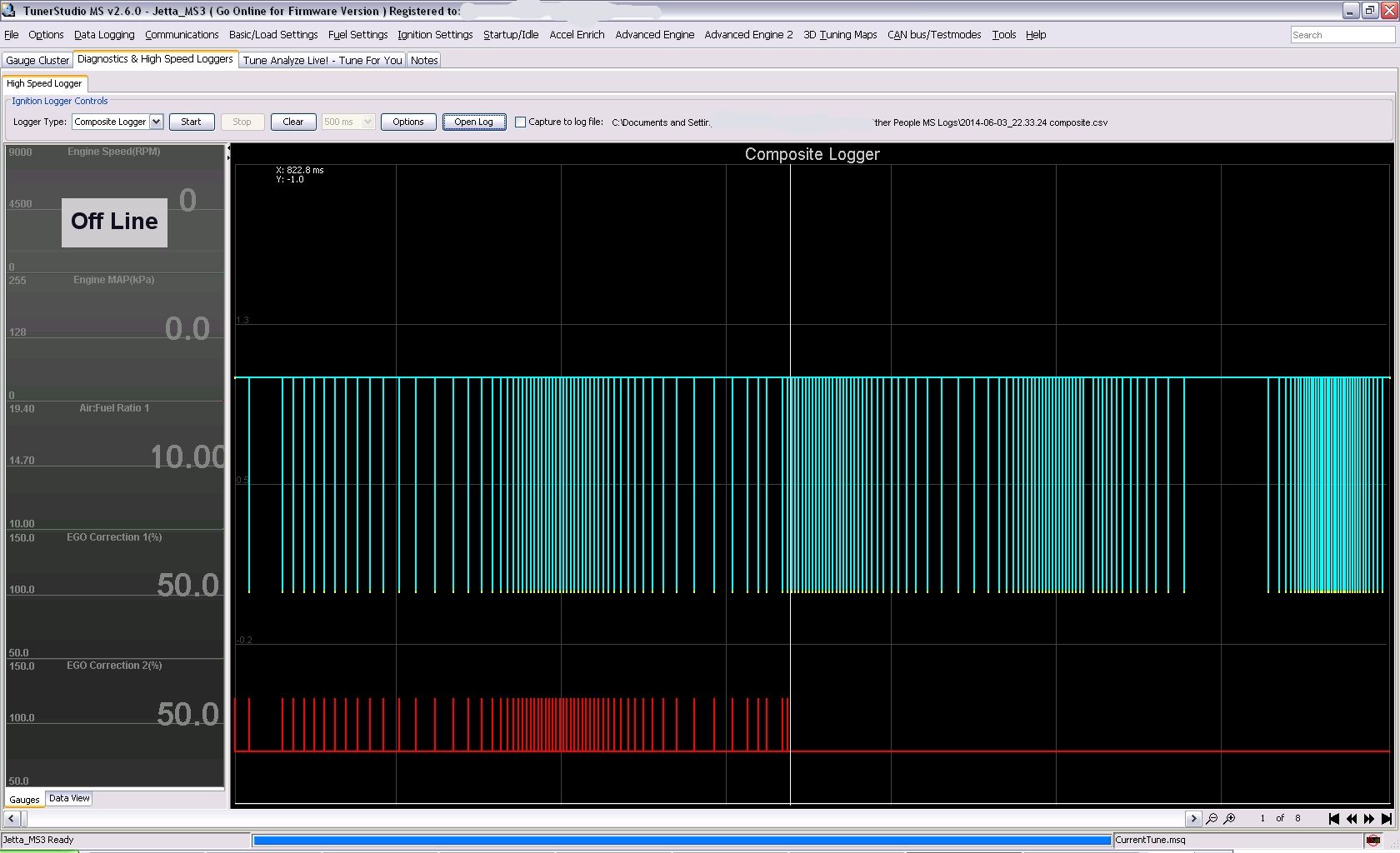Open the Logger Type dropdown

[x=156, y=122]
